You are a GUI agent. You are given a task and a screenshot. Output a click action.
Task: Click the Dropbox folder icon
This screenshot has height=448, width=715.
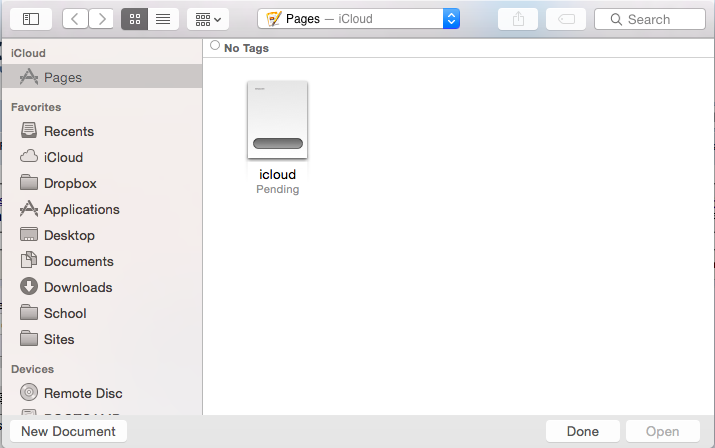coord(29,182)
